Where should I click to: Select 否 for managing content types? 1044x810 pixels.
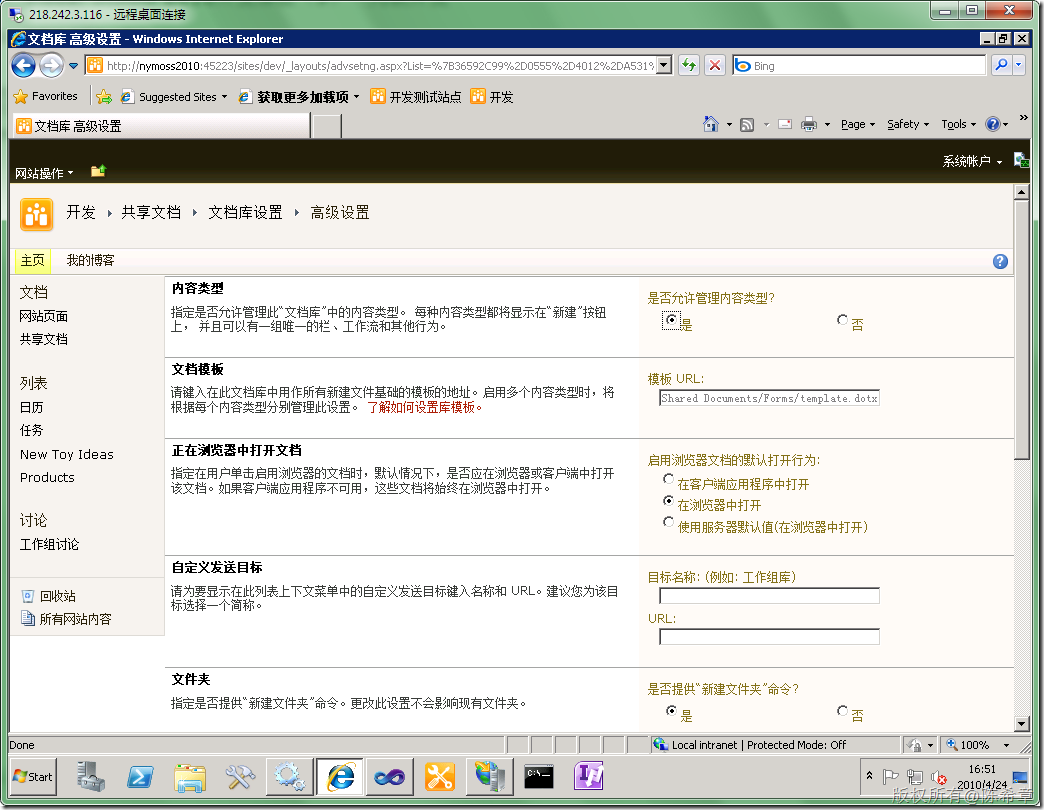[x=842, y=320]
